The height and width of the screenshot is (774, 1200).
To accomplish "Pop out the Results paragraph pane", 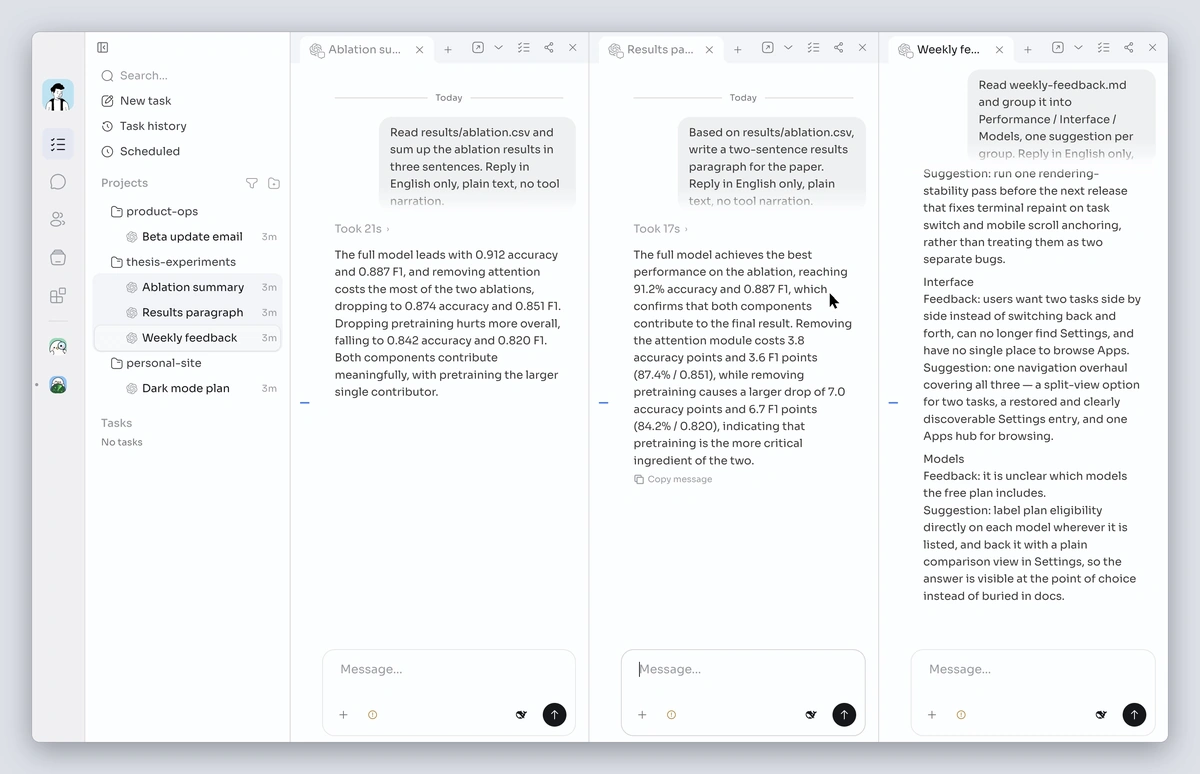I will (767, 48).
